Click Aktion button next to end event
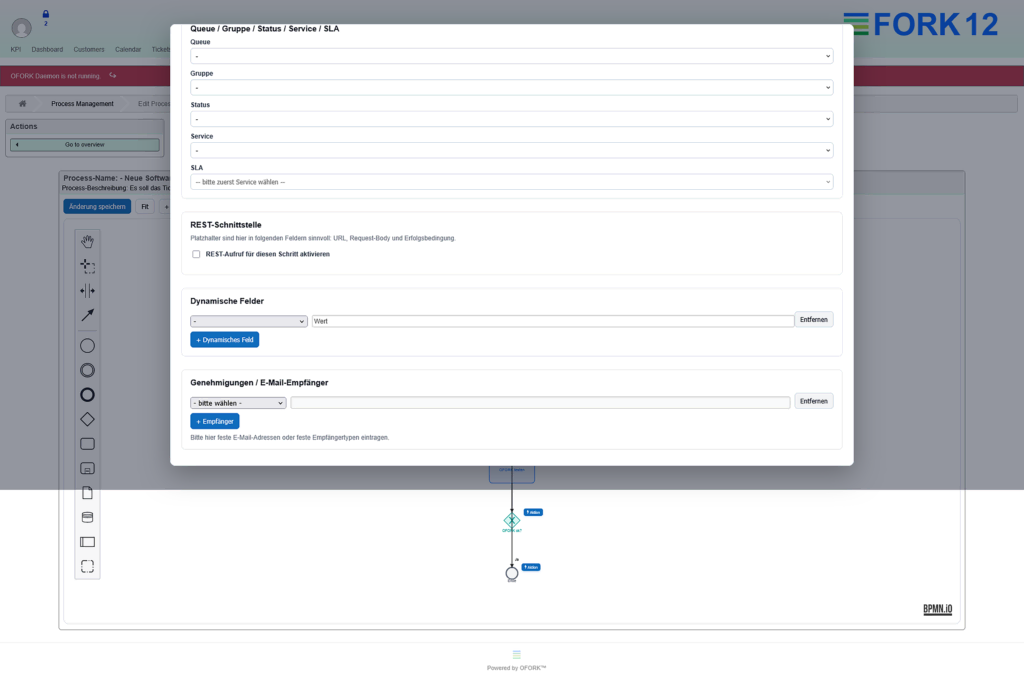 (x=531, y=567)
